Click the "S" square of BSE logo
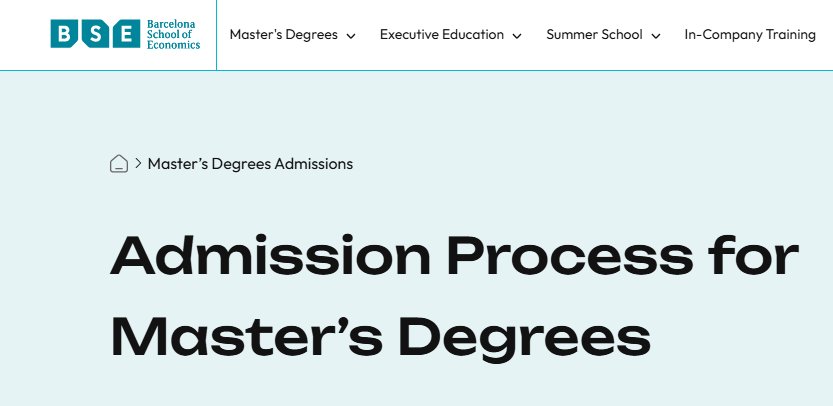 95,34
